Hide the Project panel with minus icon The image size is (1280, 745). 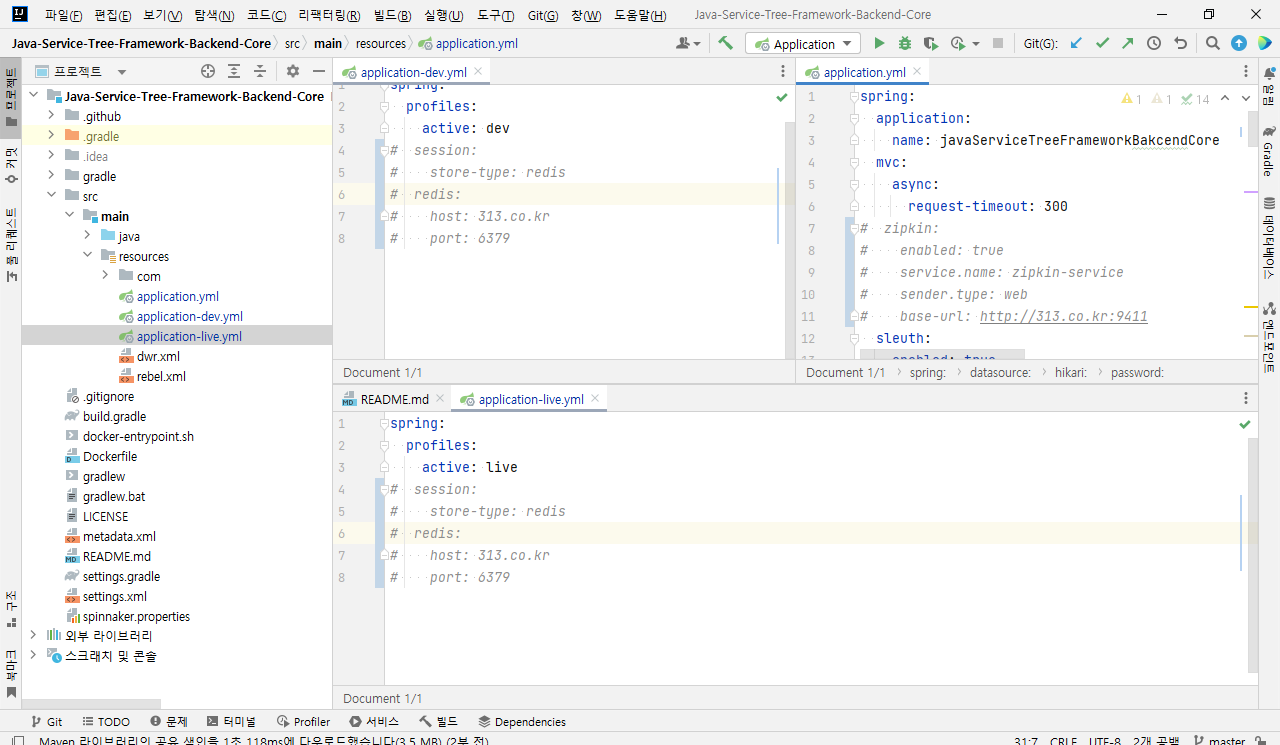319,71
